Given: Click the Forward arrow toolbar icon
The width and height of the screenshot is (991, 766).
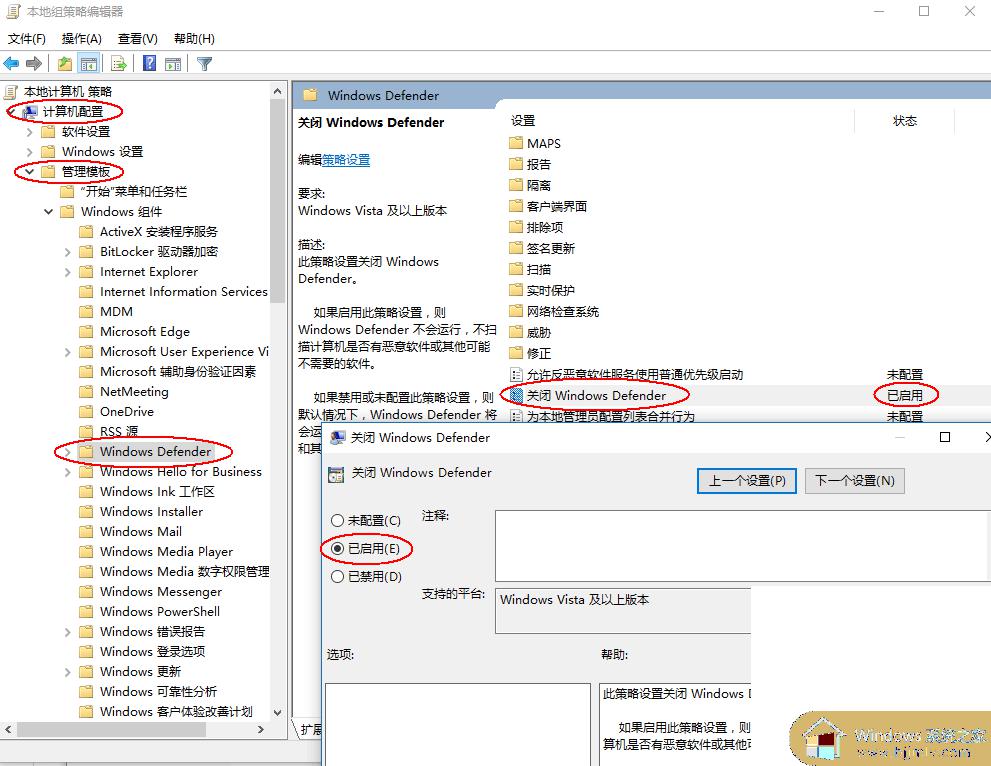Looking at the screenshot, I should [x=34, y=63].
